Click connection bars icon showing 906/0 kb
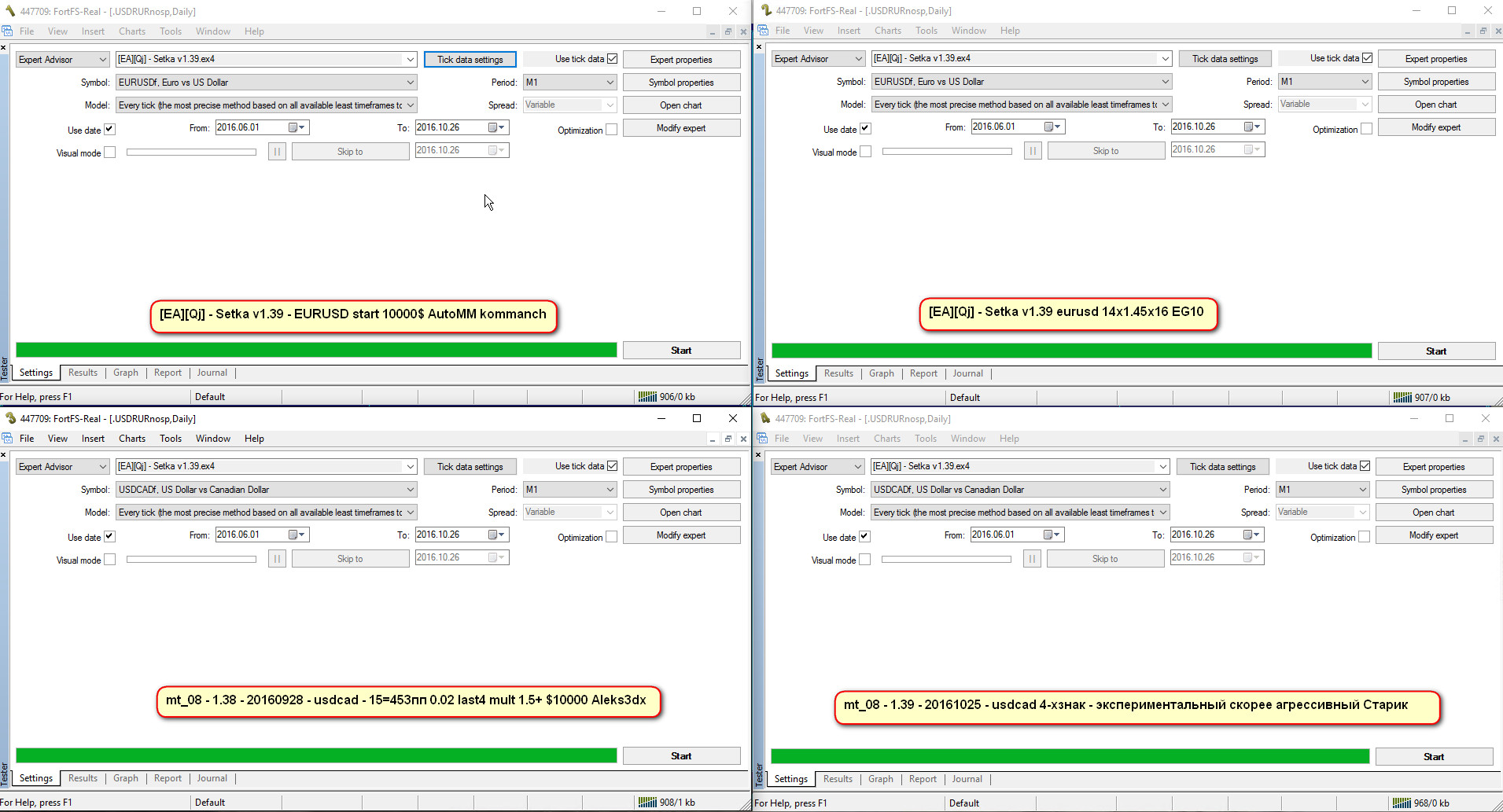This screenshot has height=812, width=1503. click(x=647, y=397)
